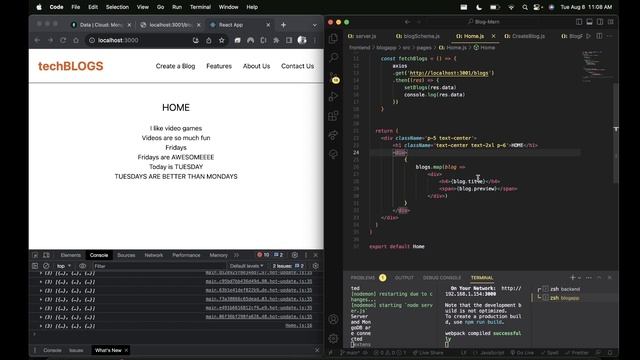Click the techBLOGS logo
The image size is (640, 360).
coord(71,66)
